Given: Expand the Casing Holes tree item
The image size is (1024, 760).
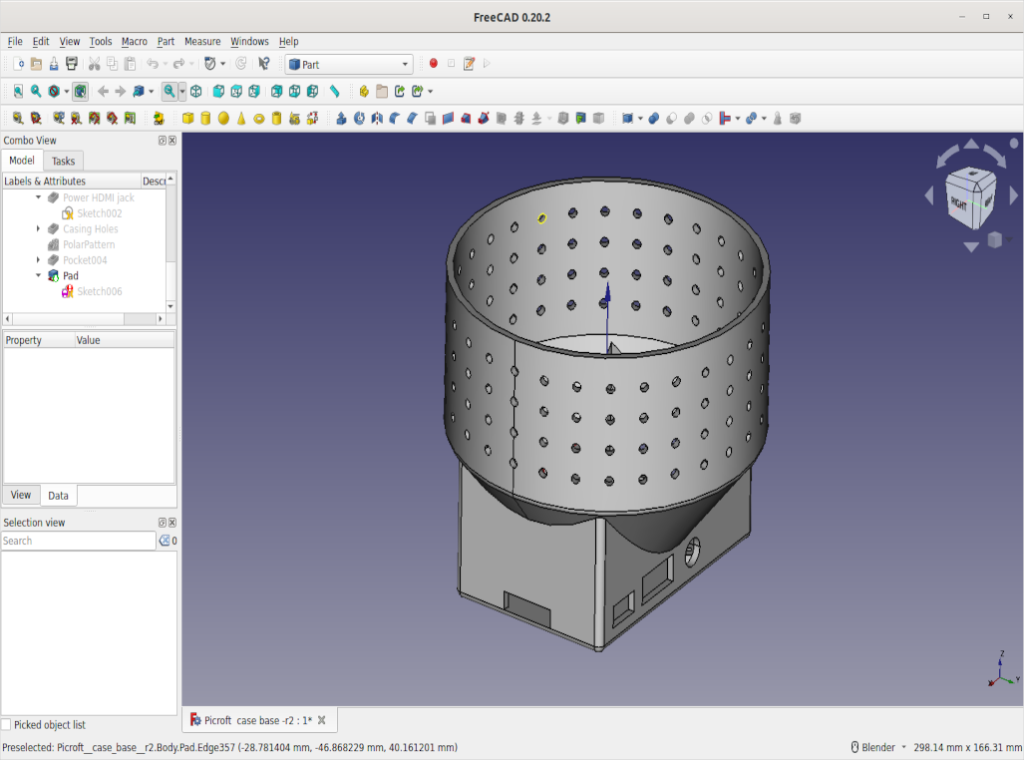Looking at the screenshot, I should click(x=38, y=229).
